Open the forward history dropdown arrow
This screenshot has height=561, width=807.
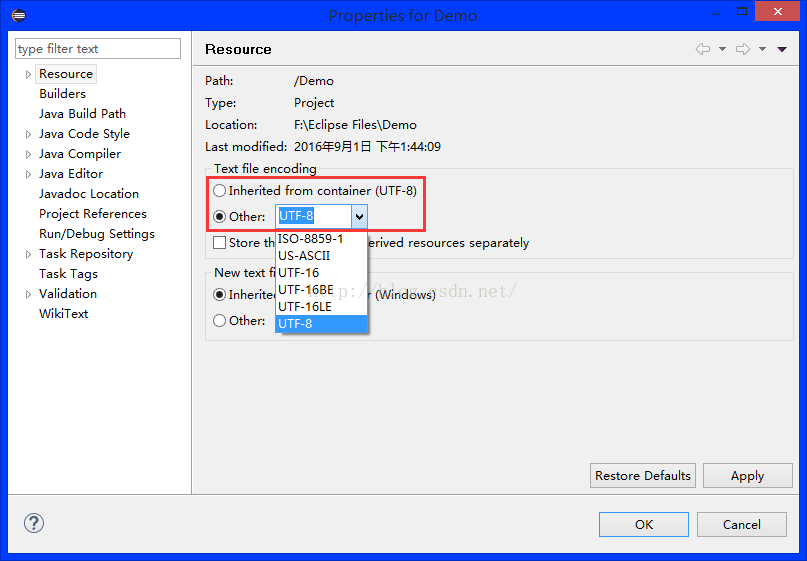[x=763, y=49]
